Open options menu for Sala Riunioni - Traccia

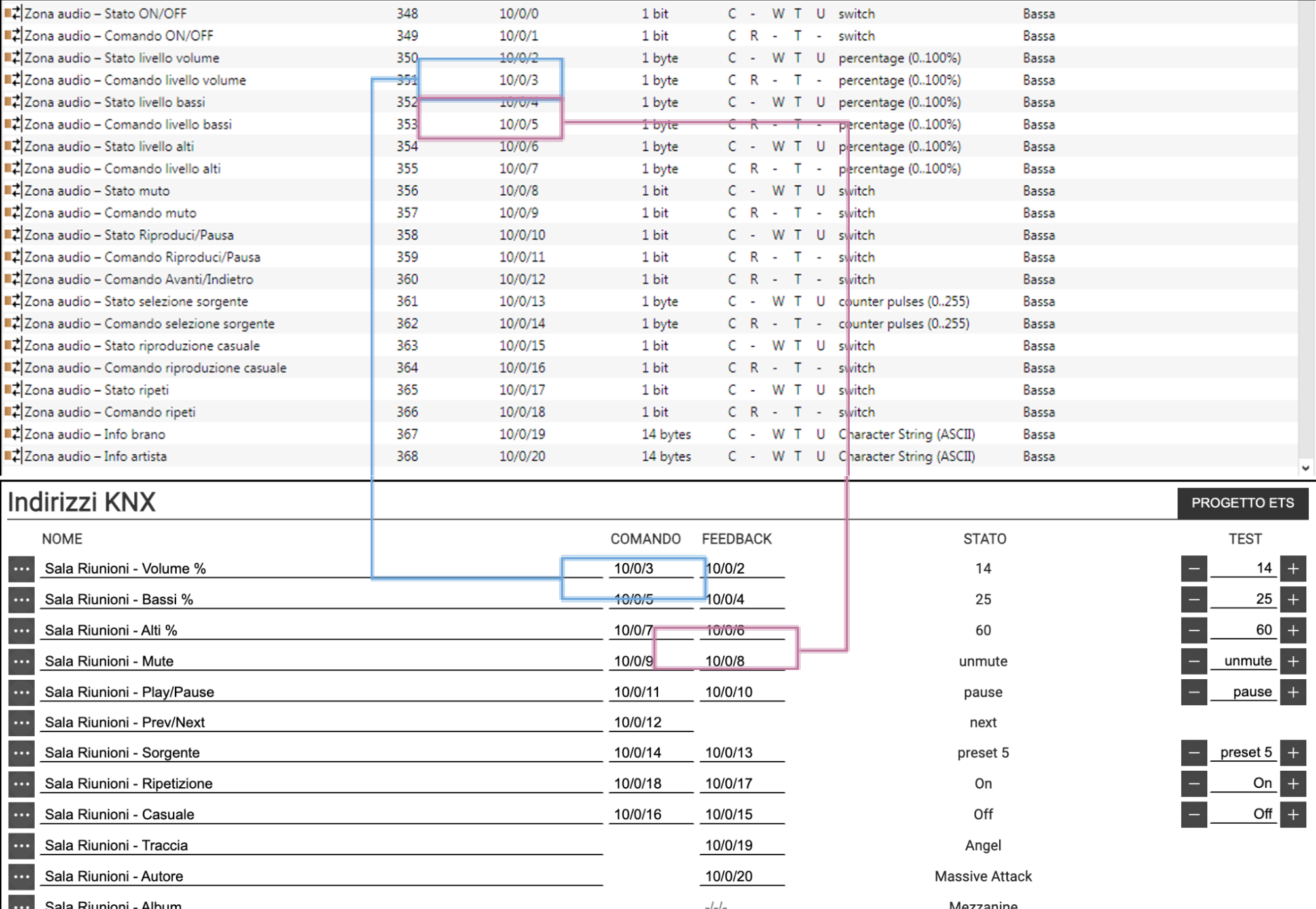21,845
